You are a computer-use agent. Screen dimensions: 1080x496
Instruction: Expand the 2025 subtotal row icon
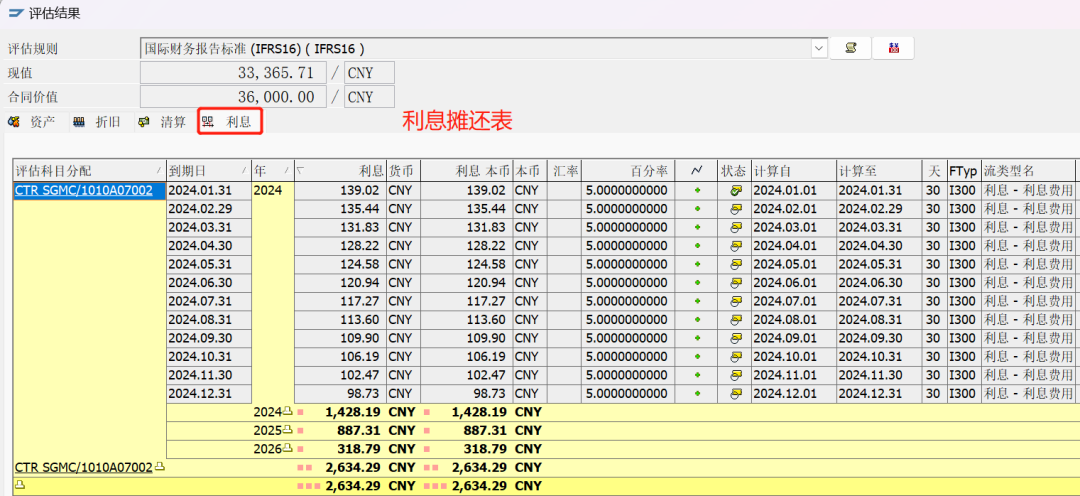click(x=289, y=431)
